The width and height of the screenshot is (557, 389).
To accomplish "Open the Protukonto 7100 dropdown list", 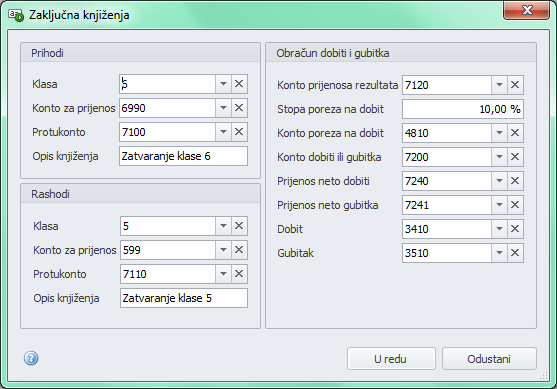I will [x=223, y=132].
